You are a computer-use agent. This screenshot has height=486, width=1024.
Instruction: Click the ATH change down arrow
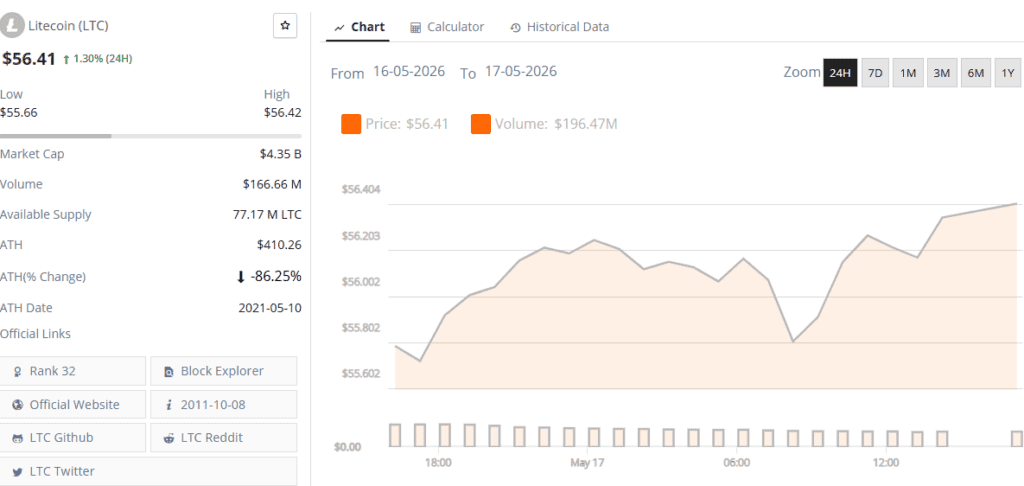click(241, 277)
